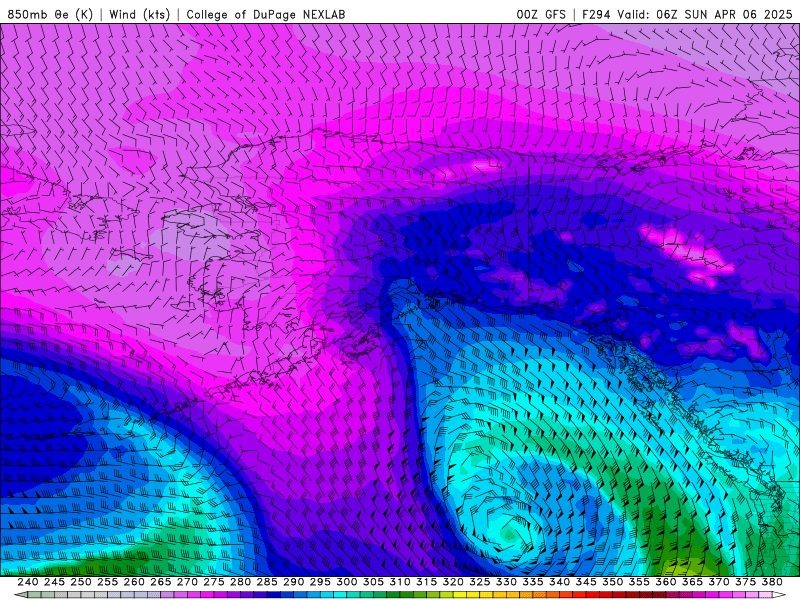
Task: Click the 300 colorbar value
Action: [x=346, y=582]
